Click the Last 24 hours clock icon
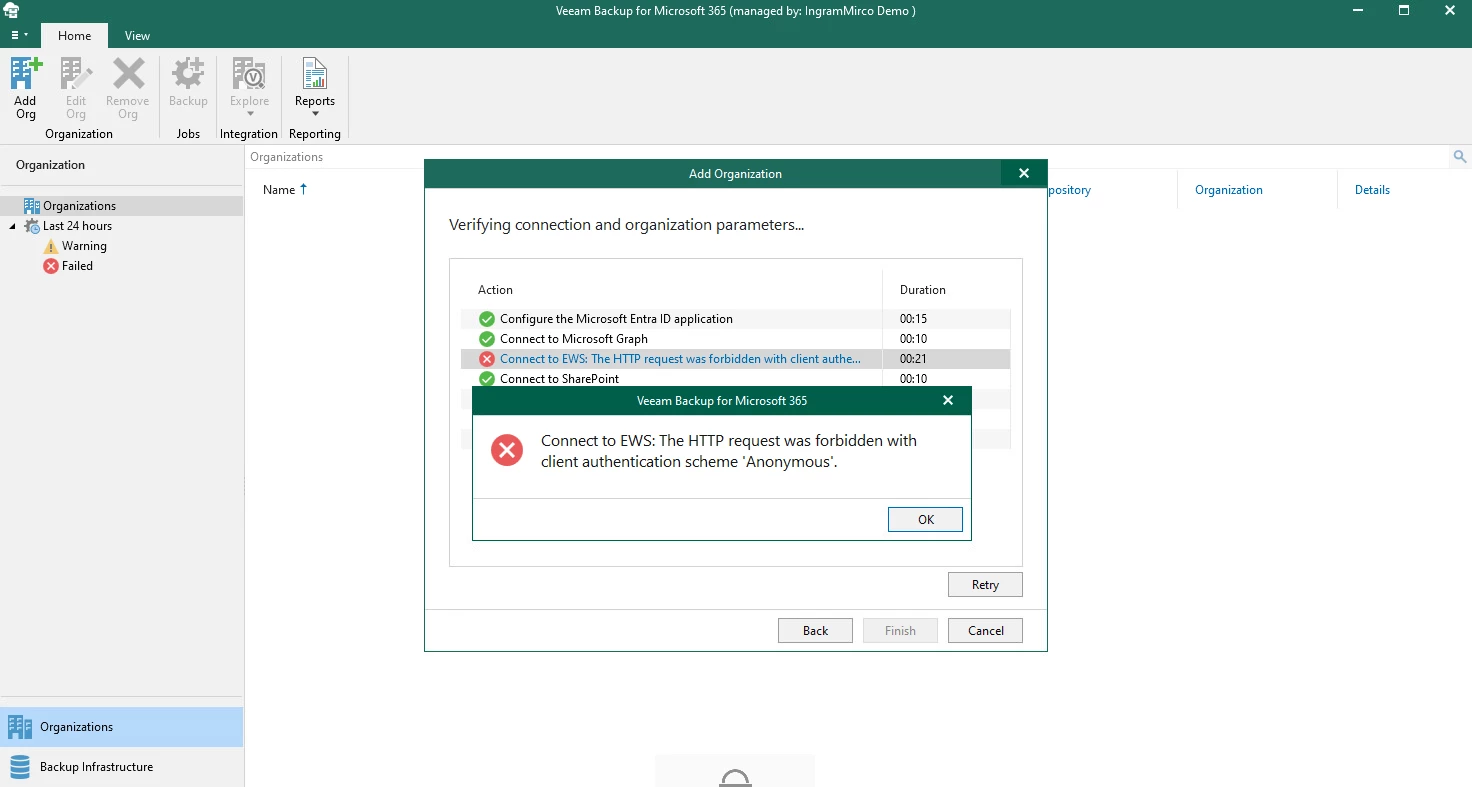 [31, 226]
